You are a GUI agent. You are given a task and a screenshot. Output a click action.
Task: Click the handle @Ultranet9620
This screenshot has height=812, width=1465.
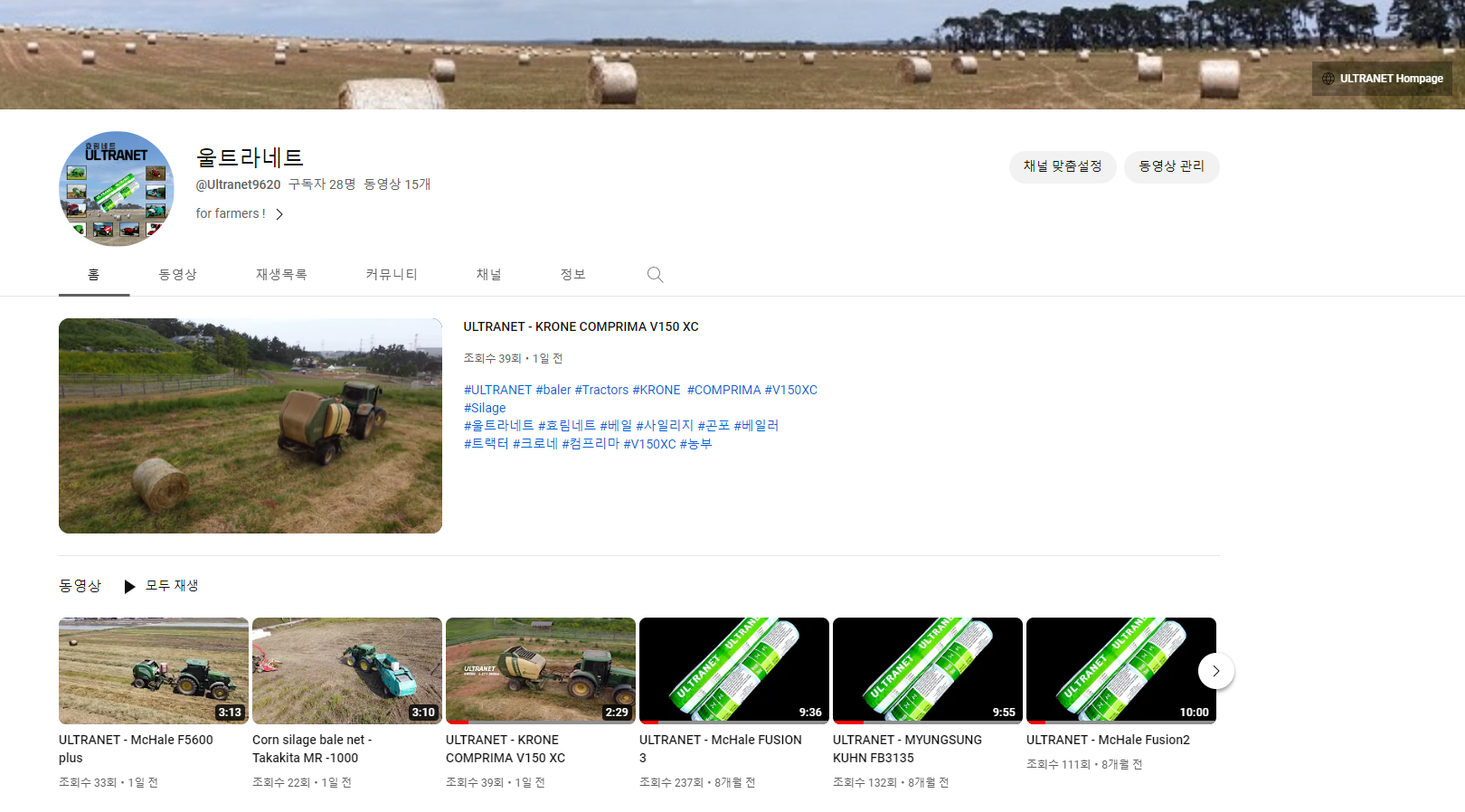click(x=239, y=184)
